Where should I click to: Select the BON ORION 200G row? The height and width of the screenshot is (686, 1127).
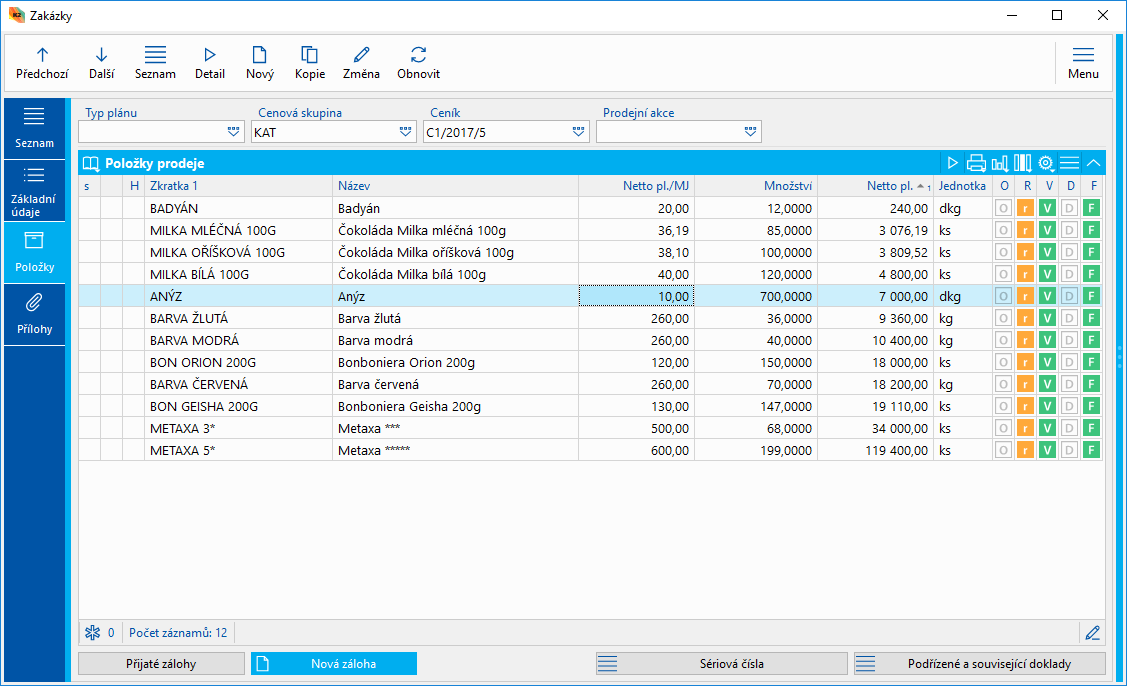coord(238,362)
